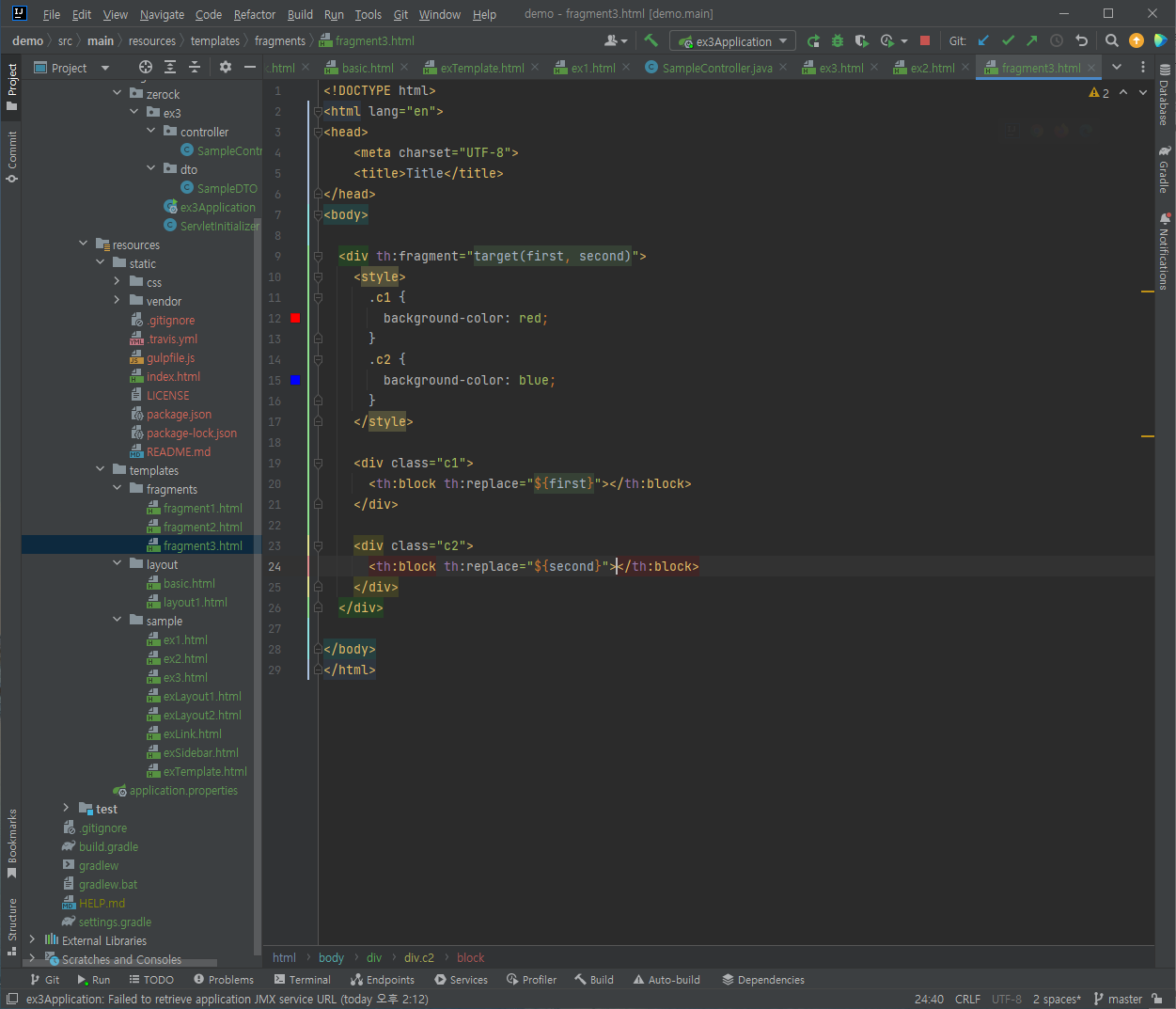Update project with Git blue arrow

tap(983, 40)
